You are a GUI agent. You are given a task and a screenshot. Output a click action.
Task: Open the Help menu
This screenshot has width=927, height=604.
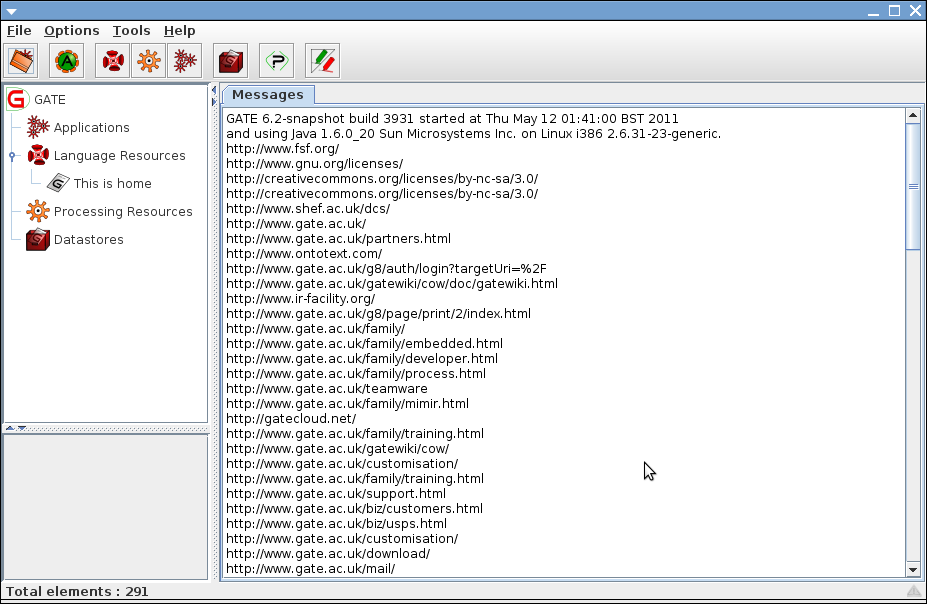point(179,31)
